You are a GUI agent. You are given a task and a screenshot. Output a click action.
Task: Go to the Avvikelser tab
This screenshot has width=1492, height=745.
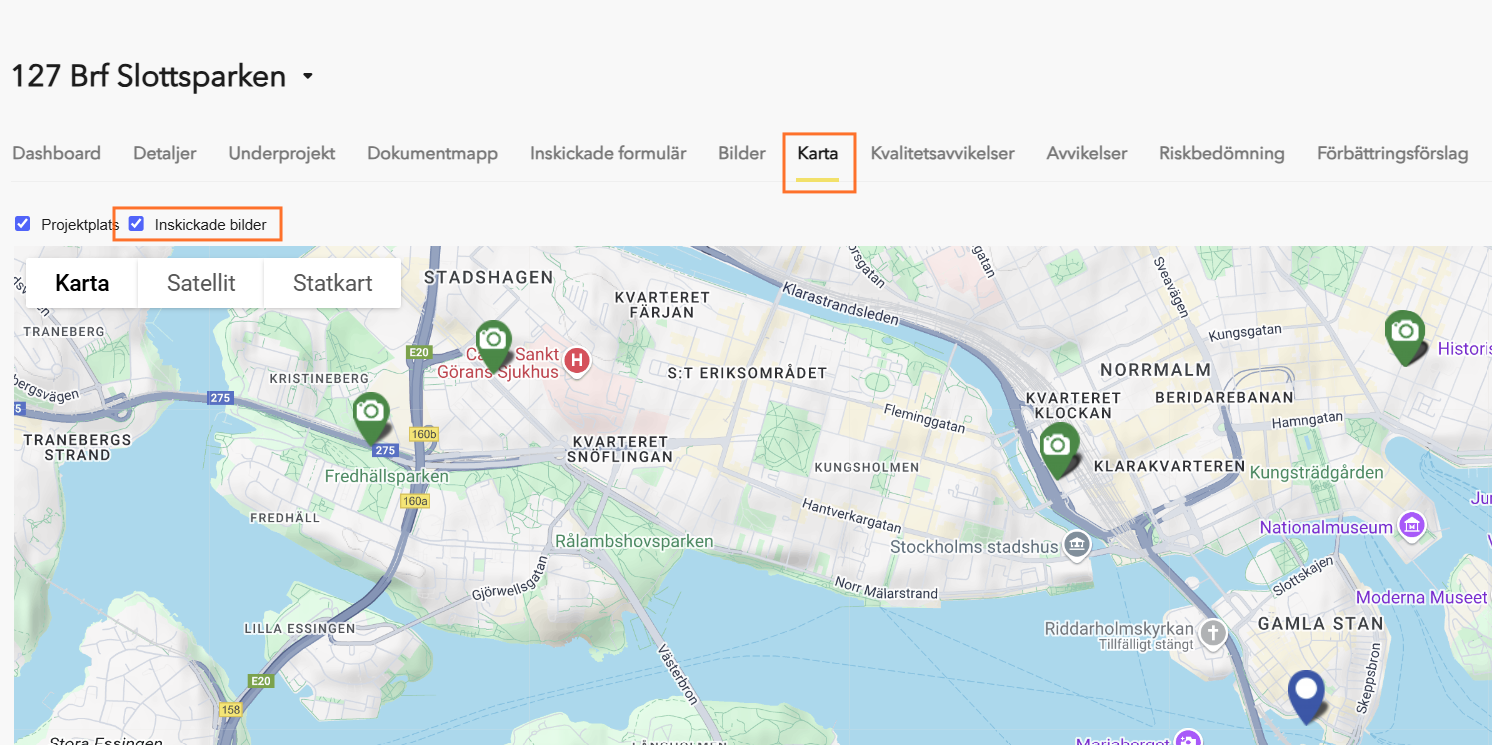(x=1087, y=153)
